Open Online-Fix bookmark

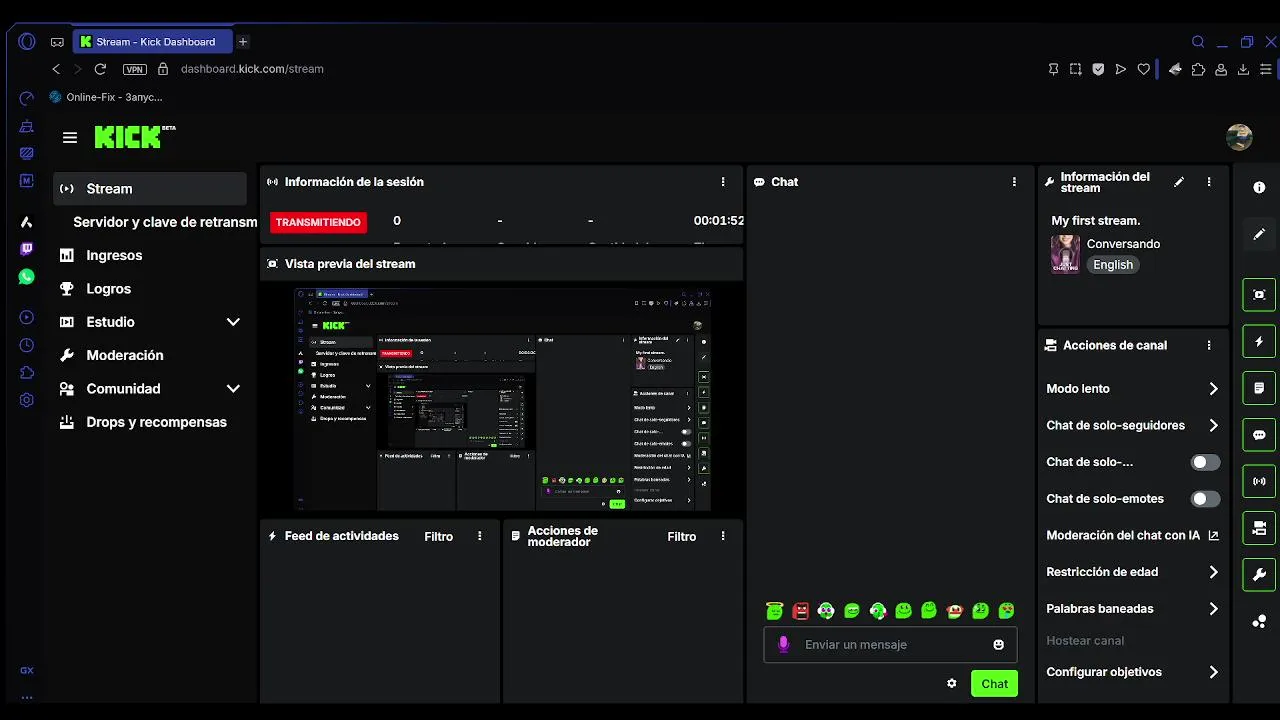click(106, 97)
